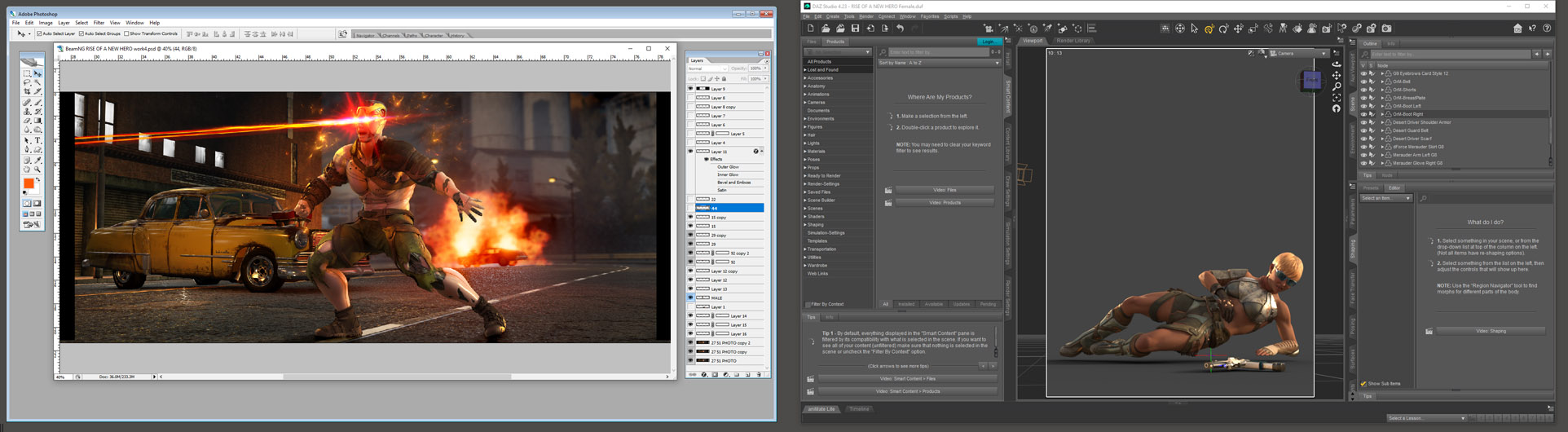Image resolution: width=1568 pixels, height=432 pixels.
Task: Open the Select an item dropdown in Shaping
Action: point(1385,198)
